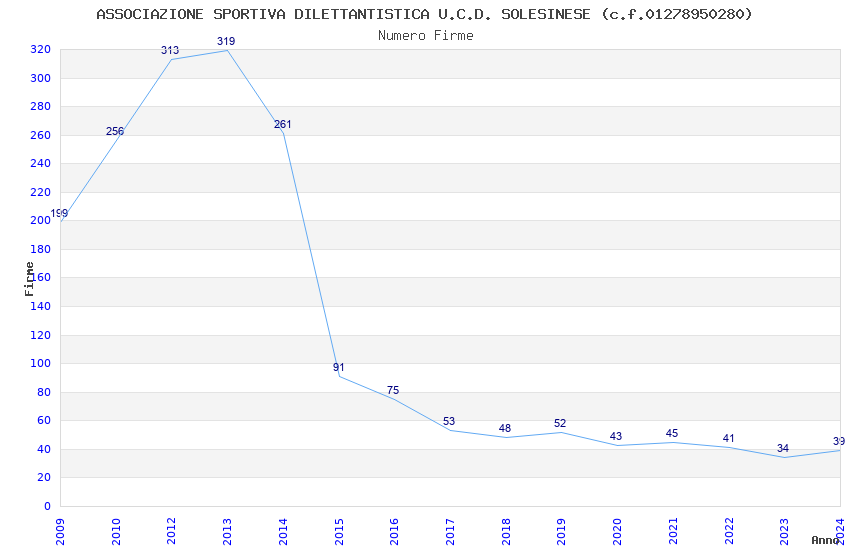The image size is (850, 550).
Task: Click the data label 75
Action: click(393, 390)
